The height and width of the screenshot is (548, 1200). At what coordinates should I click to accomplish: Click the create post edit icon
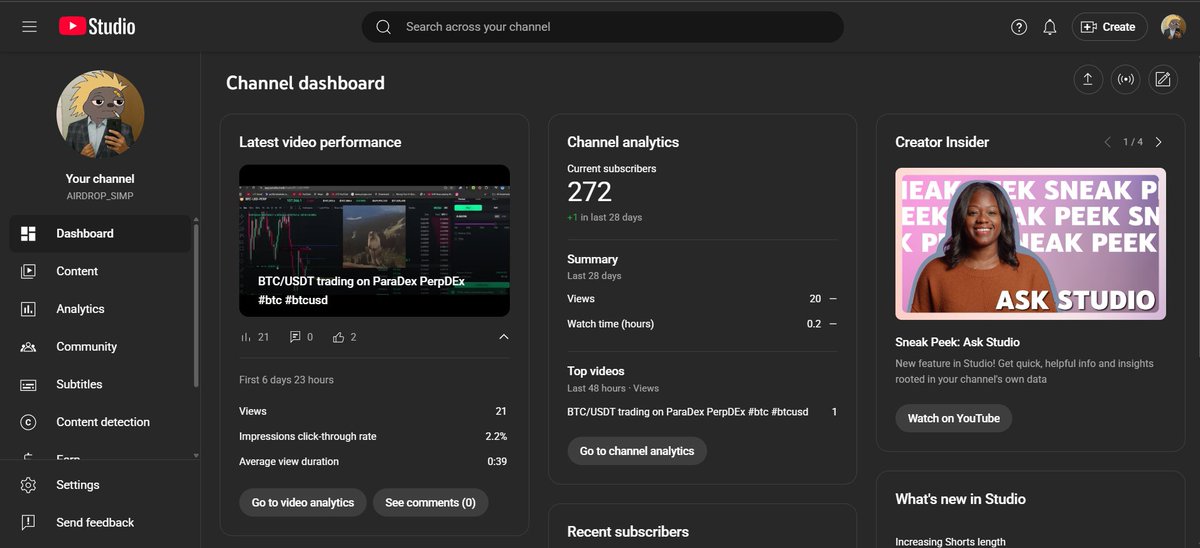click(1162, 80)
